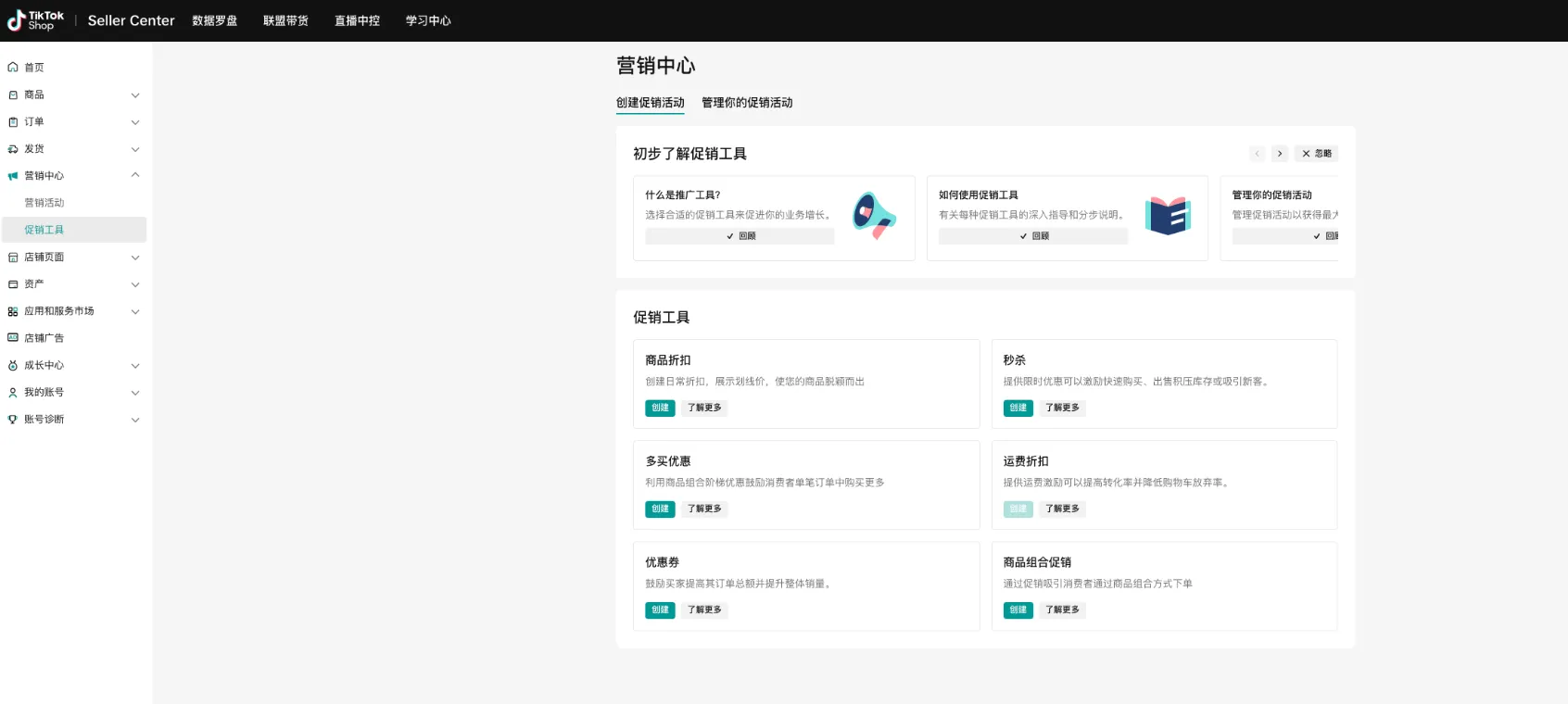
Task: Open 联盟带货 in top navigation
Action: 285,20
